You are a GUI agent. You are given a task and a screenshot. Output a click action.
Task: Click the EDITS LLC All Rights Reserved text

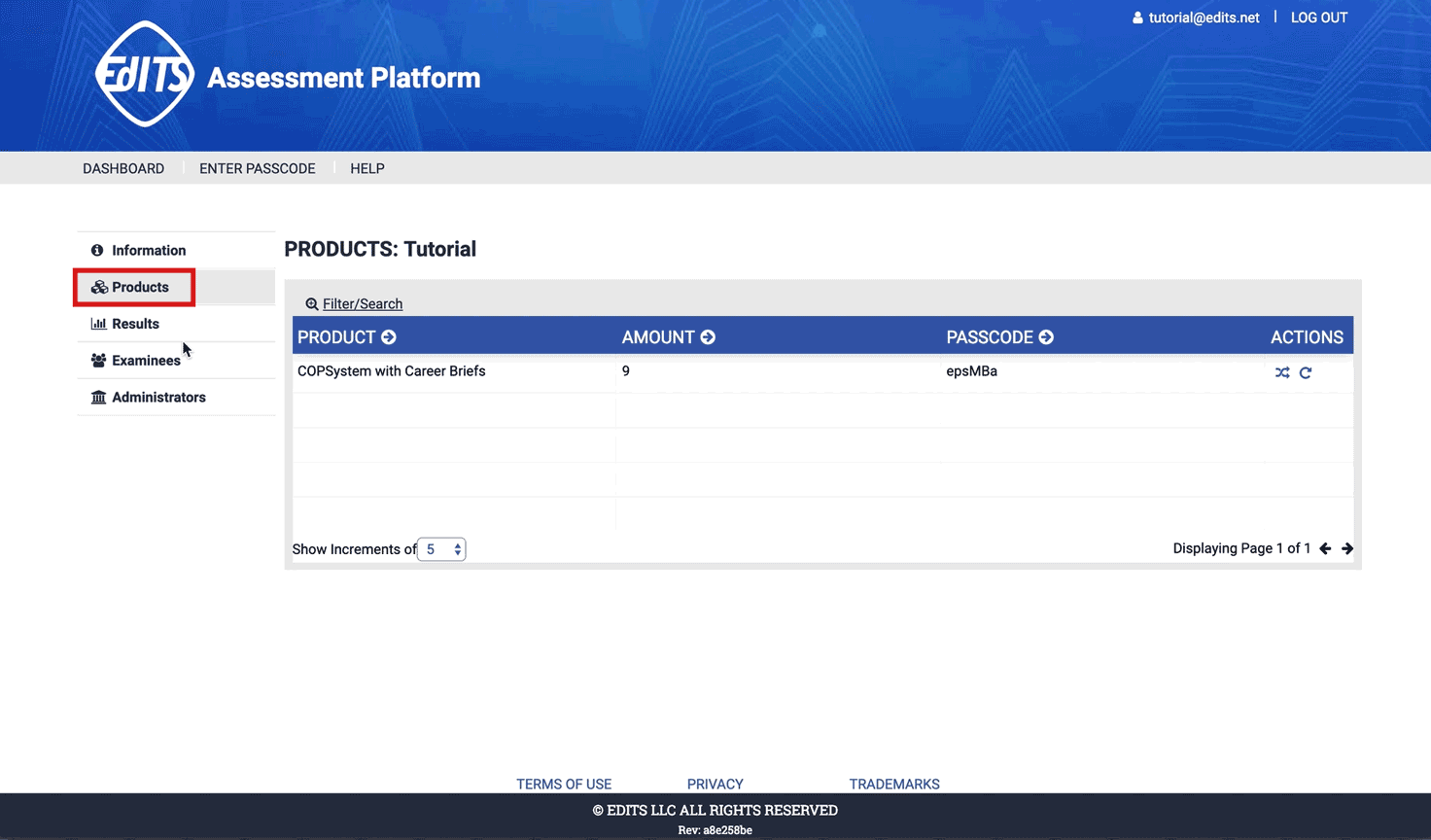[715, 810]
